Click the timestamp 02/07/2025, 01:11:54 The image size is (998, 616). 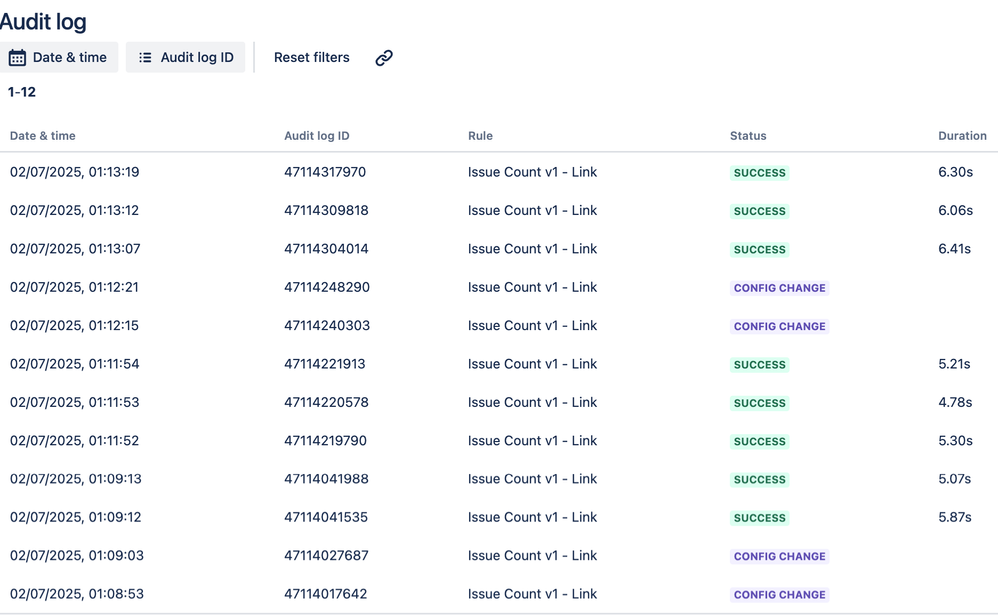coord(74,364)
